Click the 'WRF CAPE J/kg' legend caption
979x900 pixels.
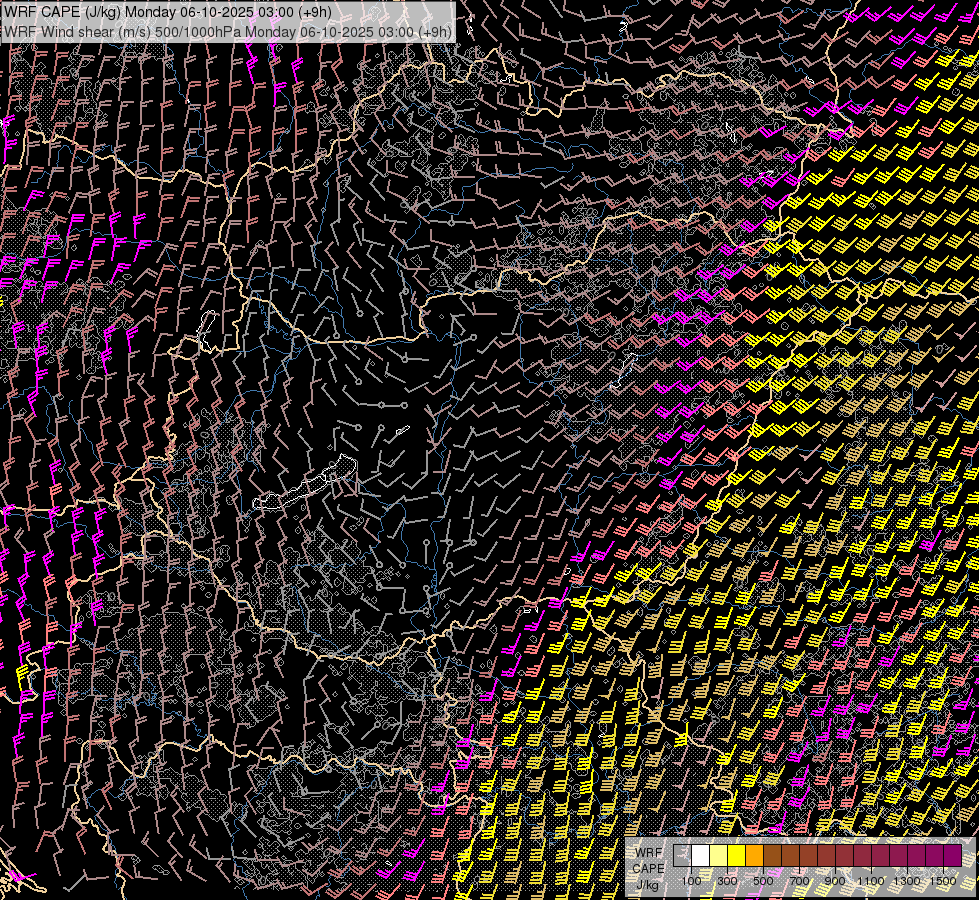pos(648,868)
